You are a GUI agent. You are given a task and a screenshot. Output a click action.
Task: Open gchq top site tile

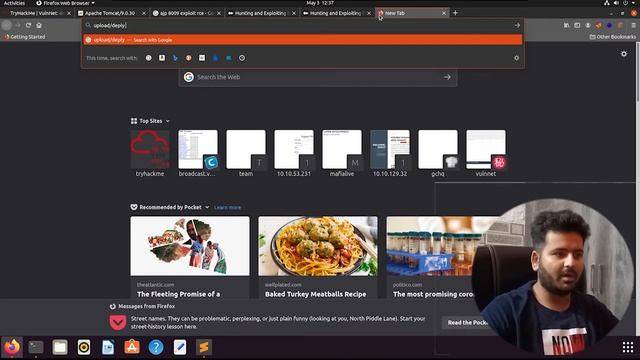pos(438,153)
